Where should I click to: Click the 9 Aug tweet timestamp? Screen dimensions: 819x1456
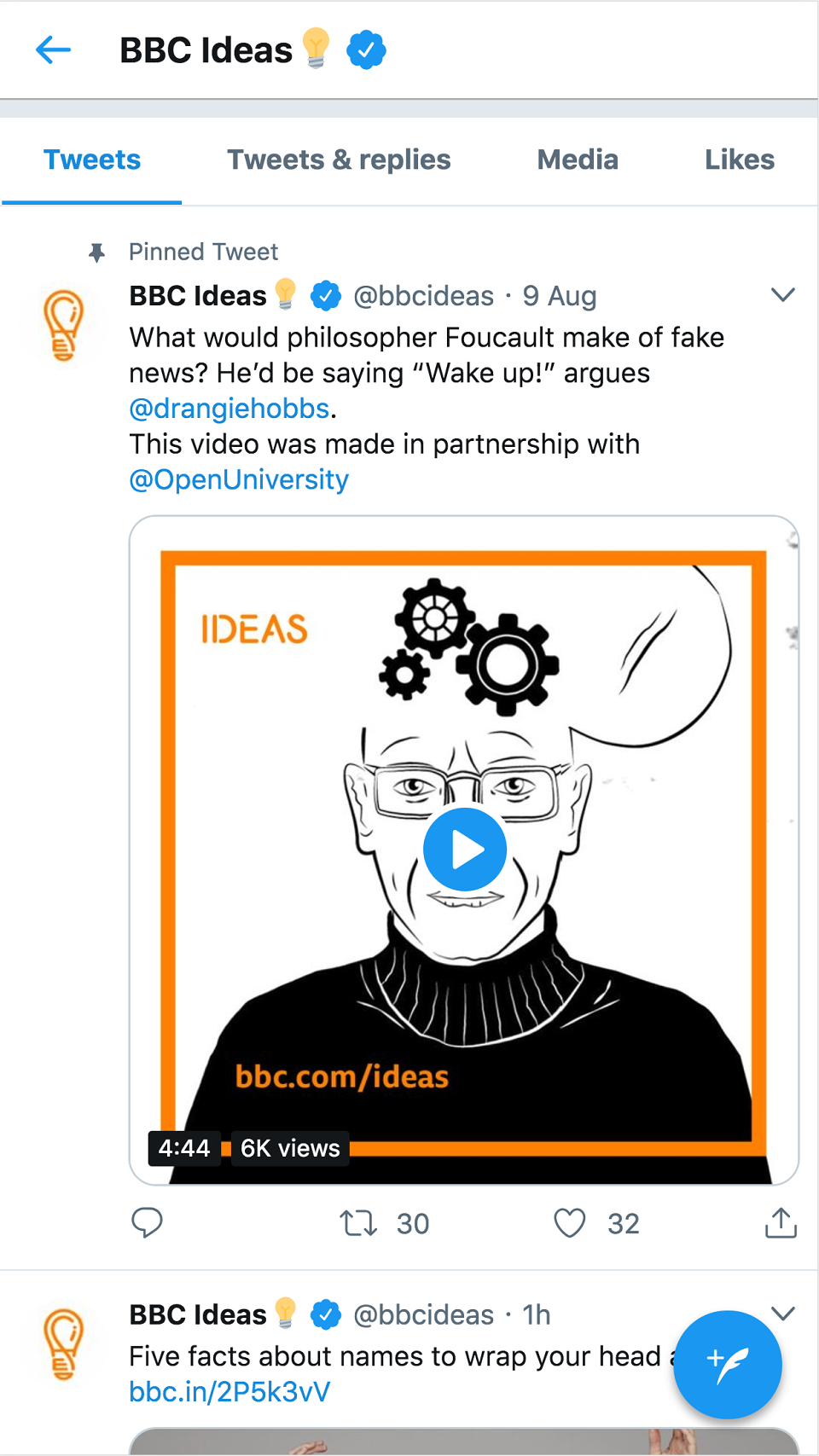[x=560, y=296]
